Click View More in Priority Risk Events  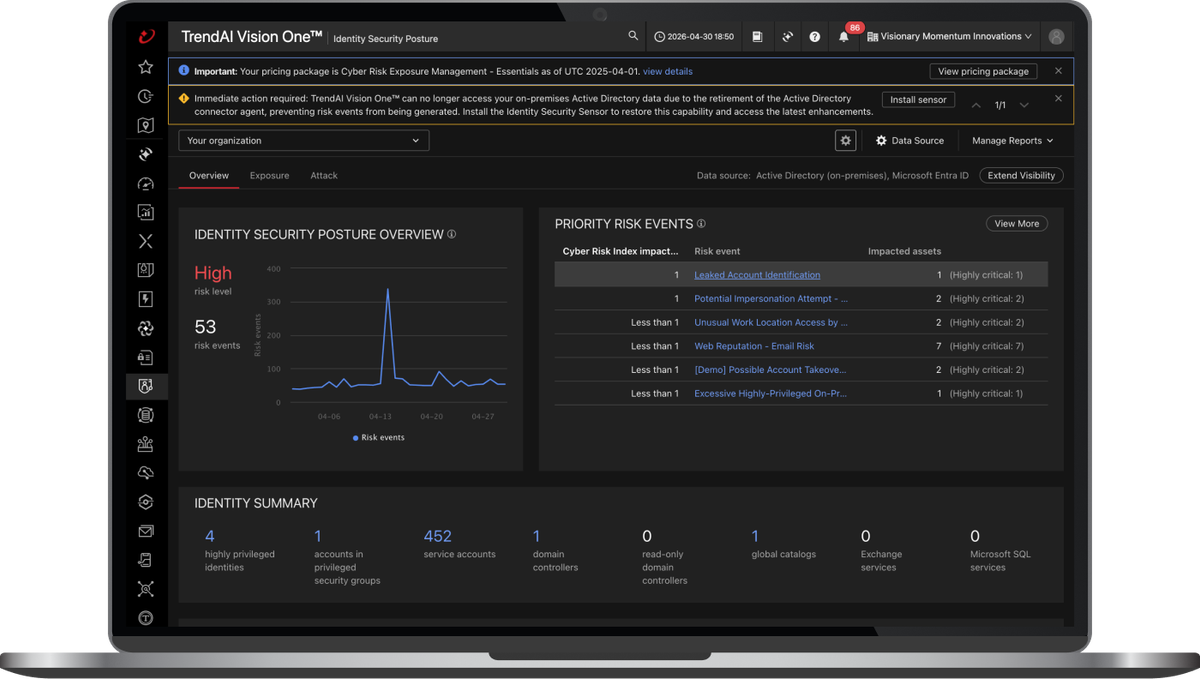(x=1017, y=224)
